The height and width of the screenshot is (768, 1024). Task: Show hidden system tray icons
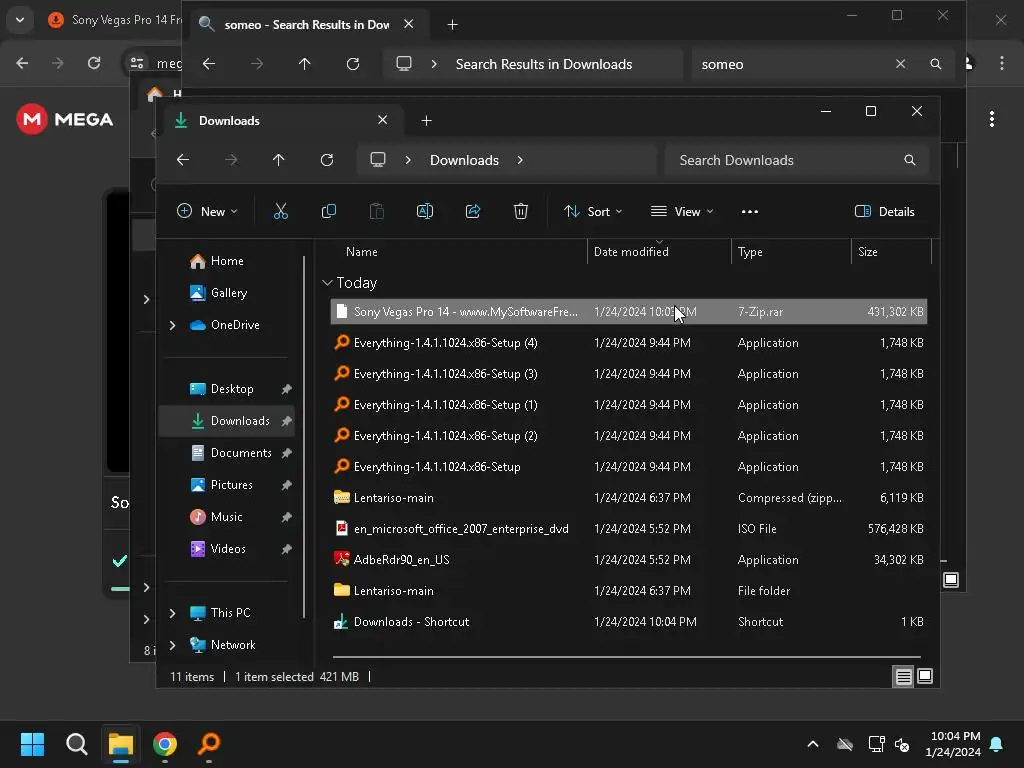(813, 744)
